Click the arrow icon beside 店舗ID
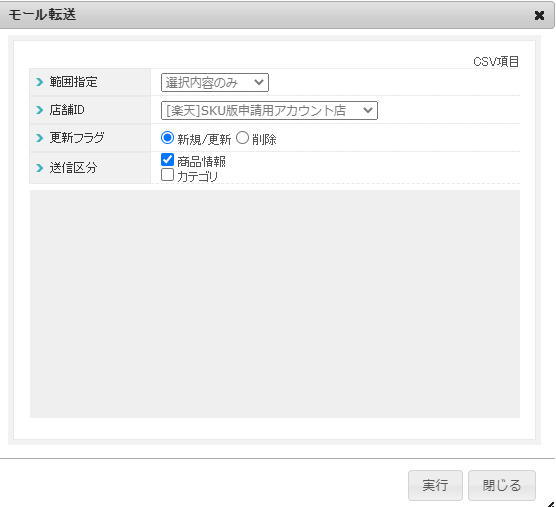Image resolution: width=556 pixels, height=507 pixels. coord(40,110)
